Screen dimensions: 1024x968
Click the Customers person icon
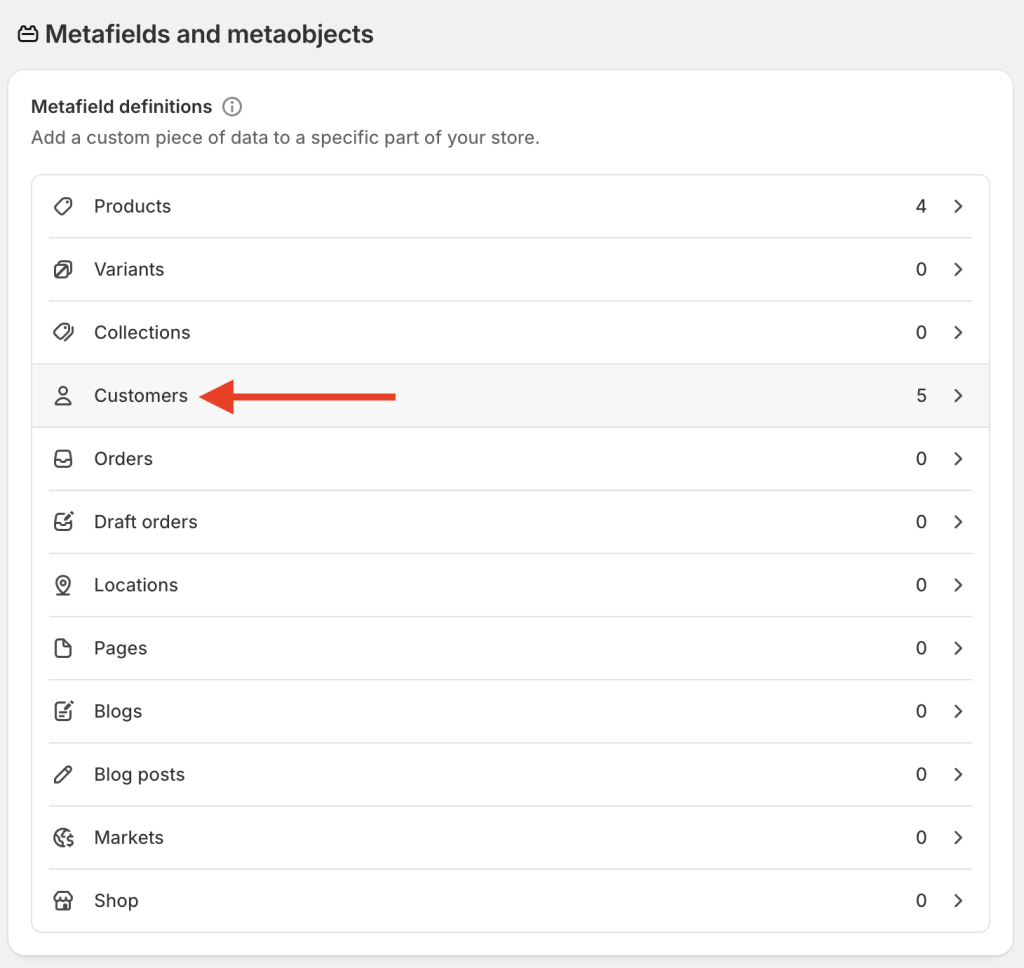[x=63, y=396]
